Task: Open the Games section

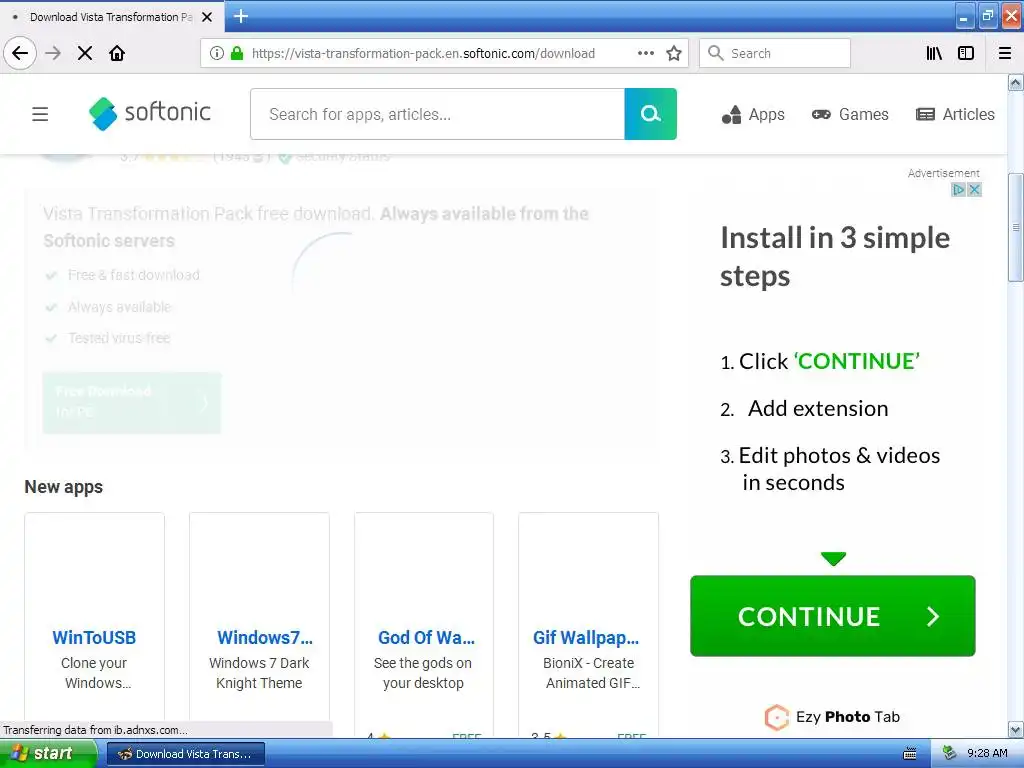Action: pyautogui.click(x=850, y=114)
